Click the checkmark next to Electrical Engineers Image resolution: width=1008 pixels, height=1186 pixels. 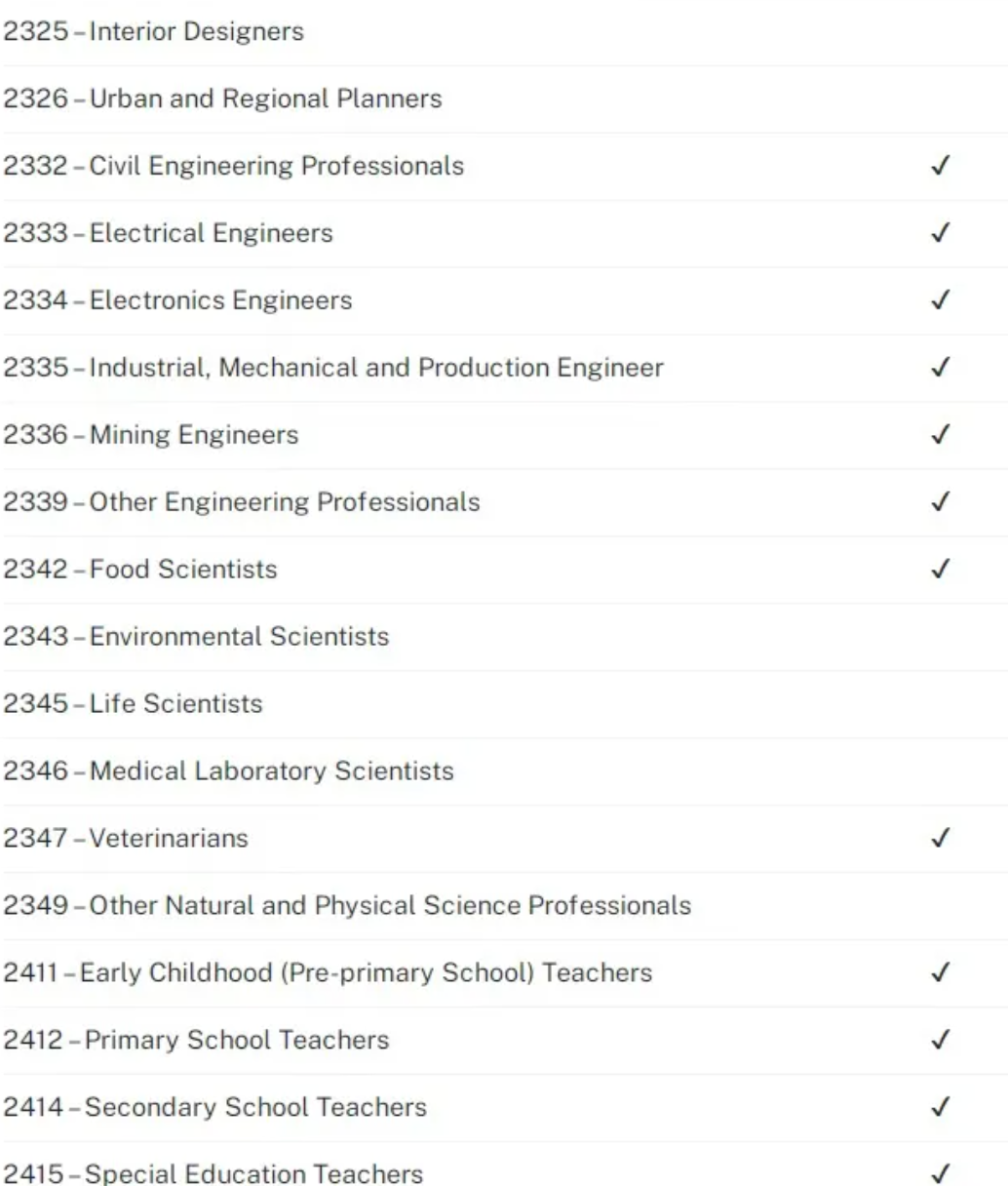click(940, 234)
